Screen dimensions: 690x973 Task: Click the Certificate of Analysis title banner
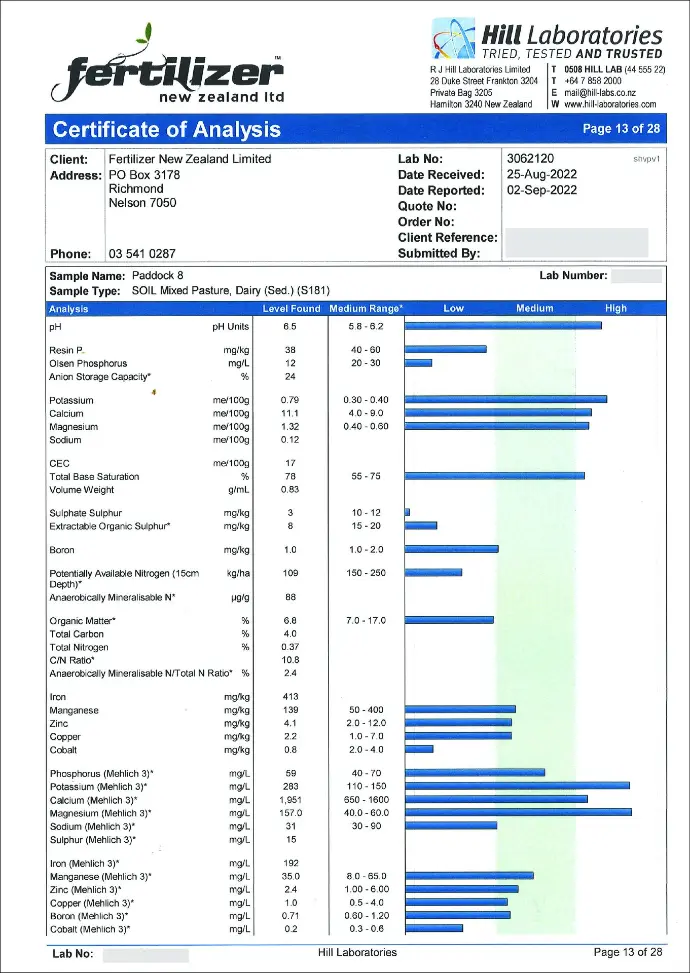(167, 129)
